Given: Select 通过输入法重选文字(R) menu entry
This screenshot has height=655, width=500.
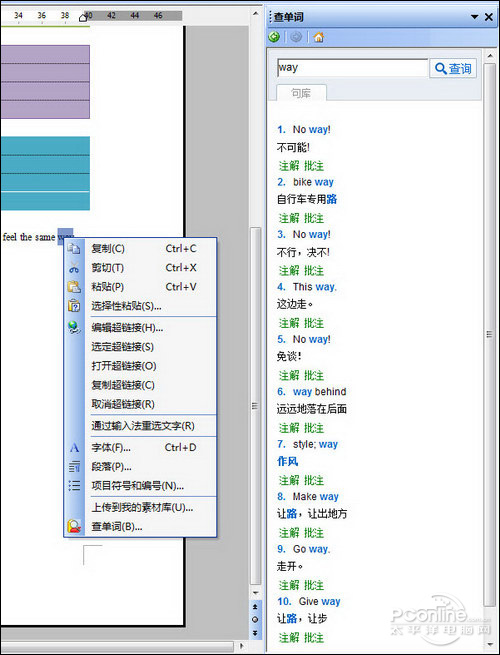Looking at the screenshot, I should pos(141,426).
